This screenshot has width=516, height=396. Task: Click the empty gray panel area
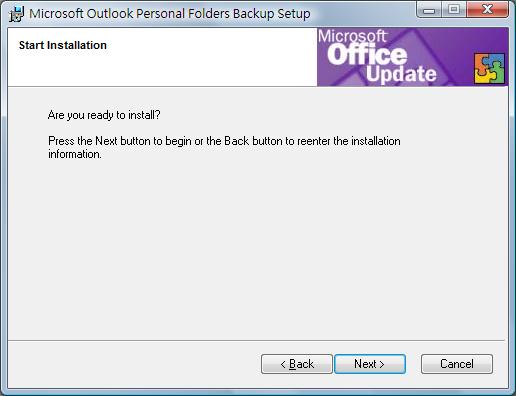pyautogui.click(x=257, y=247)
